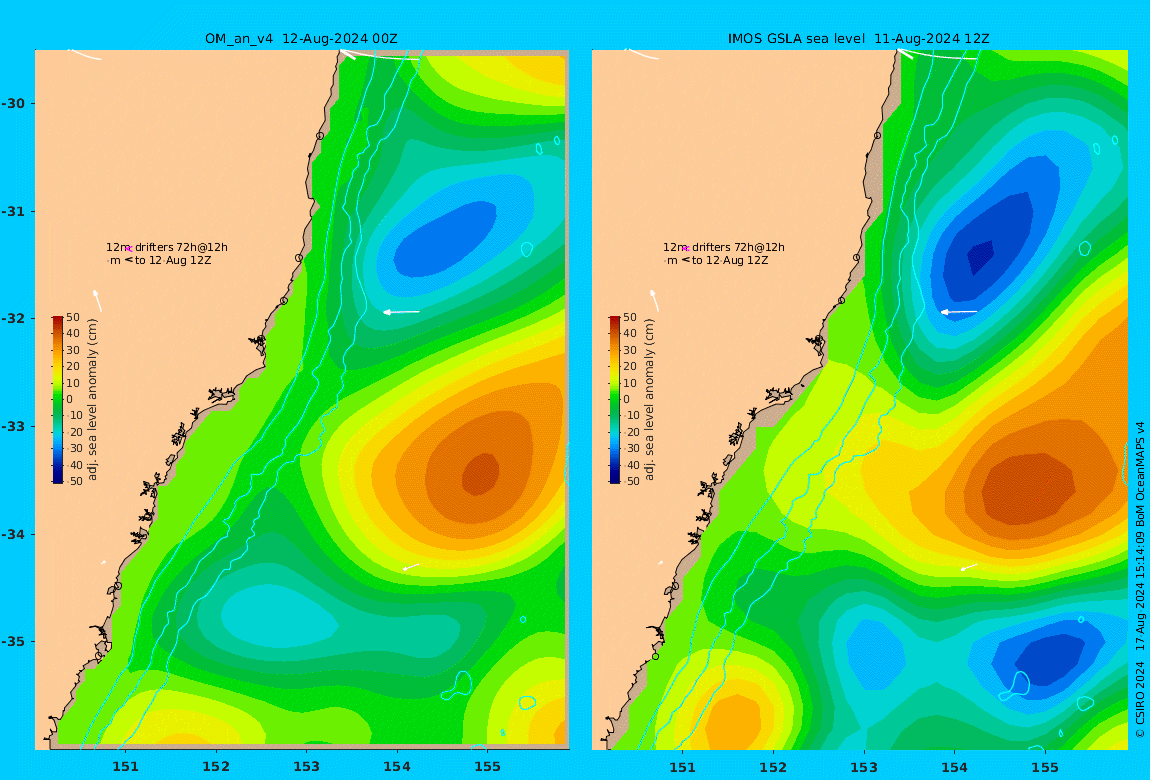Select the color scale bar on the IMOS GSLA map

click(615, 400)
